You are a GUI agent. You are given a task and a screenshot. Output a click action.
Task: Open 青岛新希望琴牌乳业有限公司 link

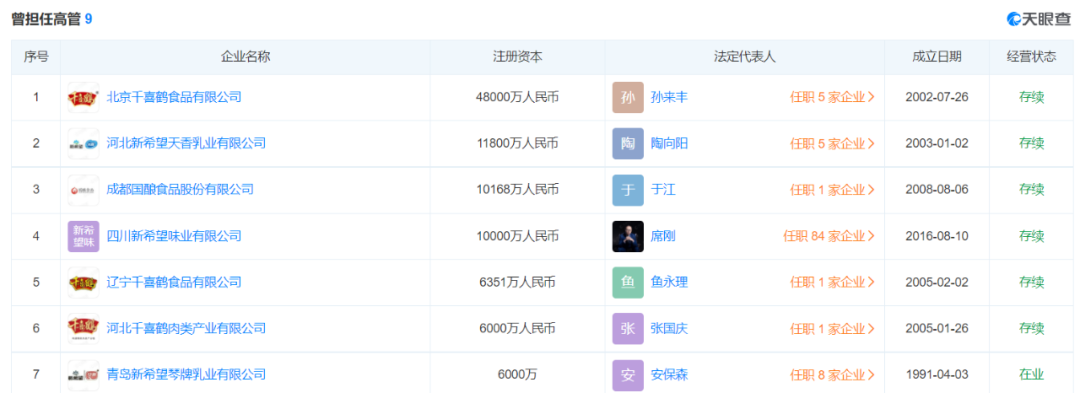click(x=186, y=375)
